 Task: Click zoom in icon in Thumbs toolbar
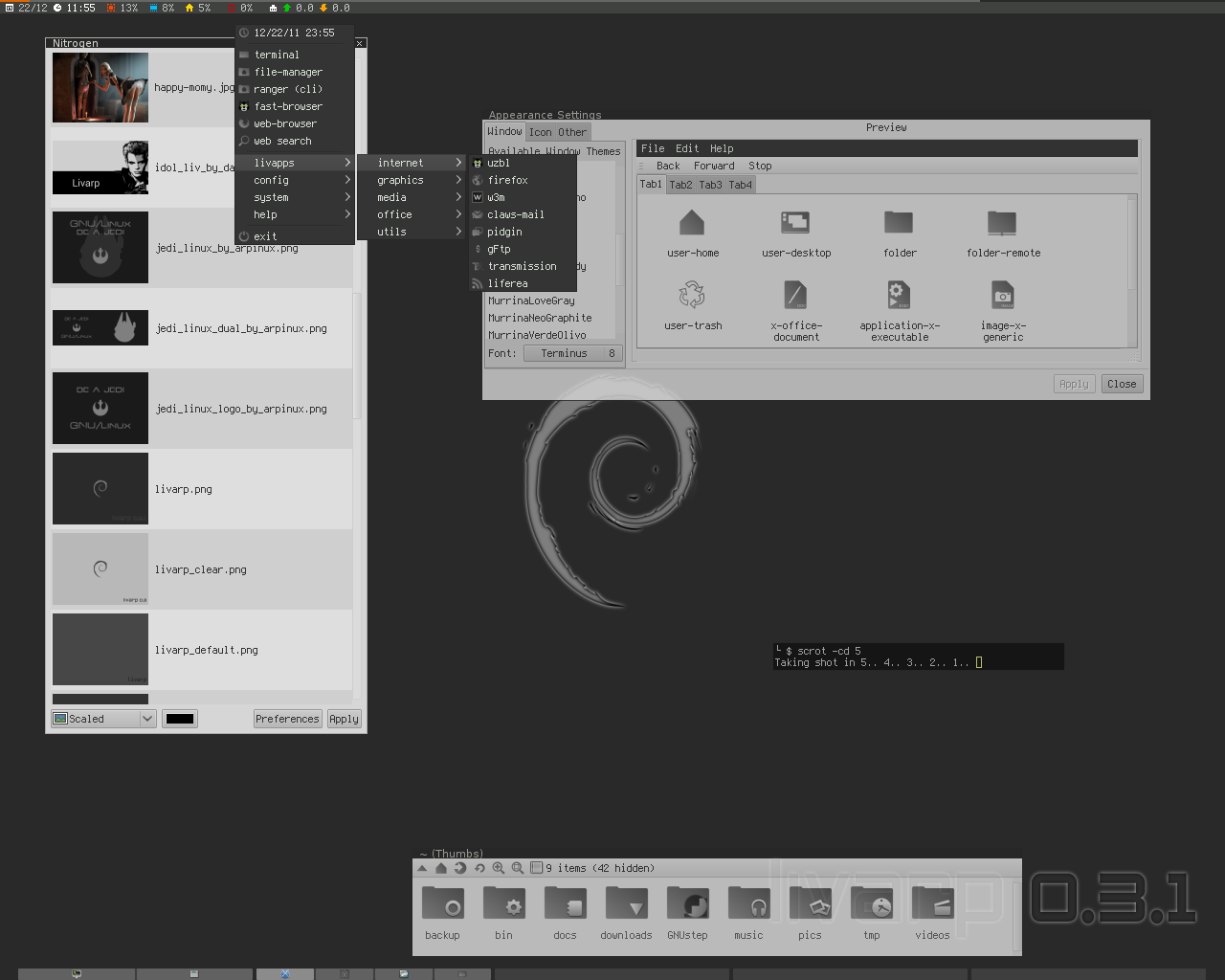tap(499, 868)
